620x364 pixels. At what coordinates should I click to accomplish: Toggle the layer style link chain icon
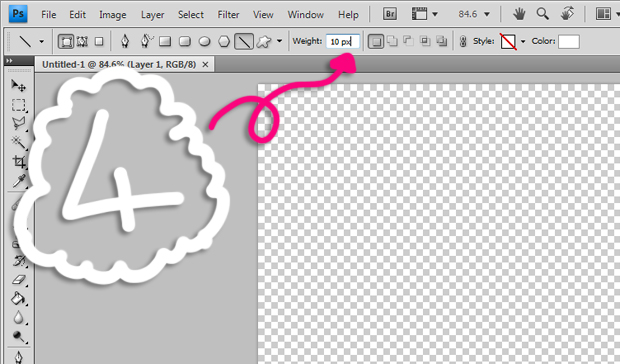click(x=463, y=41)
